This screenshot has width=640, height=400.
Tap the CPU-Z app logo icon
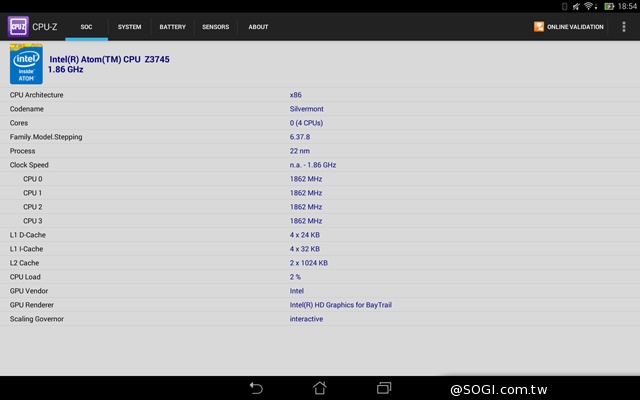[18, 27]
